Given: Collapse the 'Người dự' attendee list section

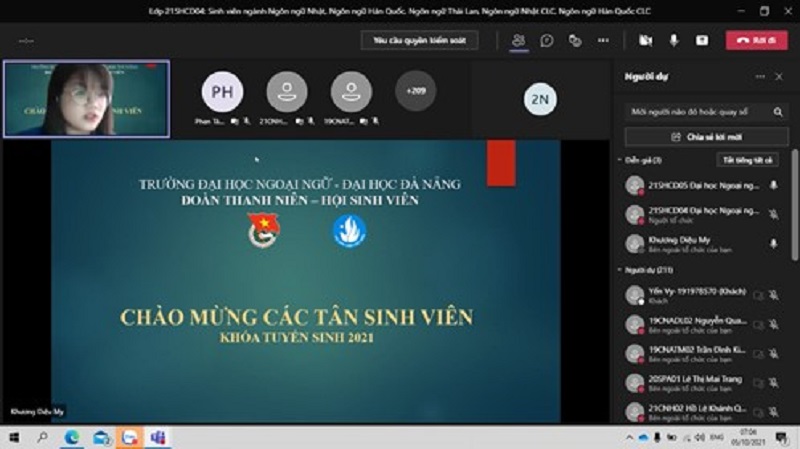Looking at the screenshot, I should 621,271.
